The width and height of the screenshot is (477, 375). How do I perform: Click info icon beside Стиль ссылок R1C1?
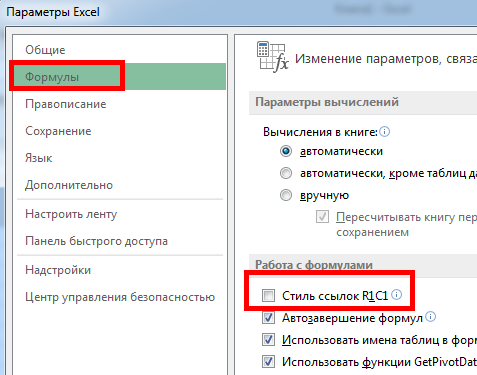(396, 295)
